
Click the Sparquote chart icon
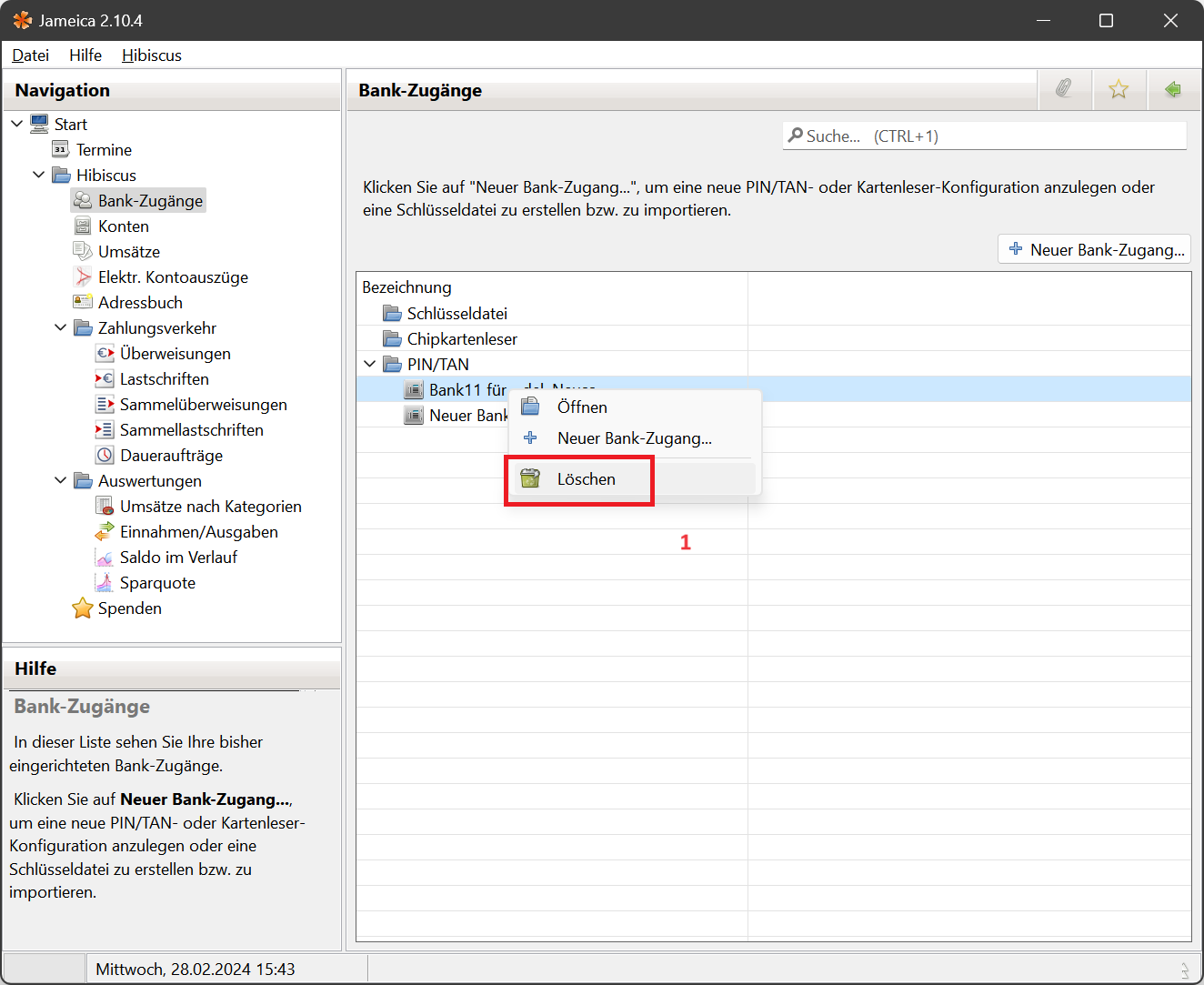coord(105,582)
